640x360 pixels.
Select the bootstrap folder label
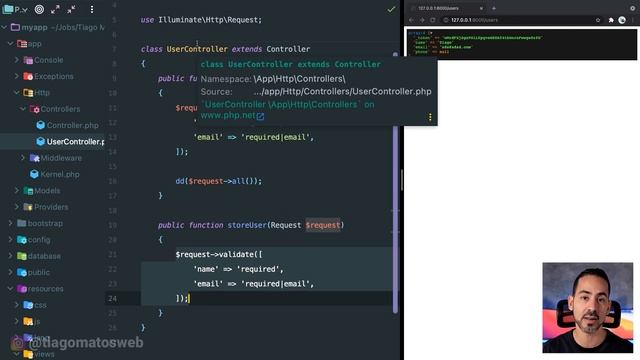point(45,223)
